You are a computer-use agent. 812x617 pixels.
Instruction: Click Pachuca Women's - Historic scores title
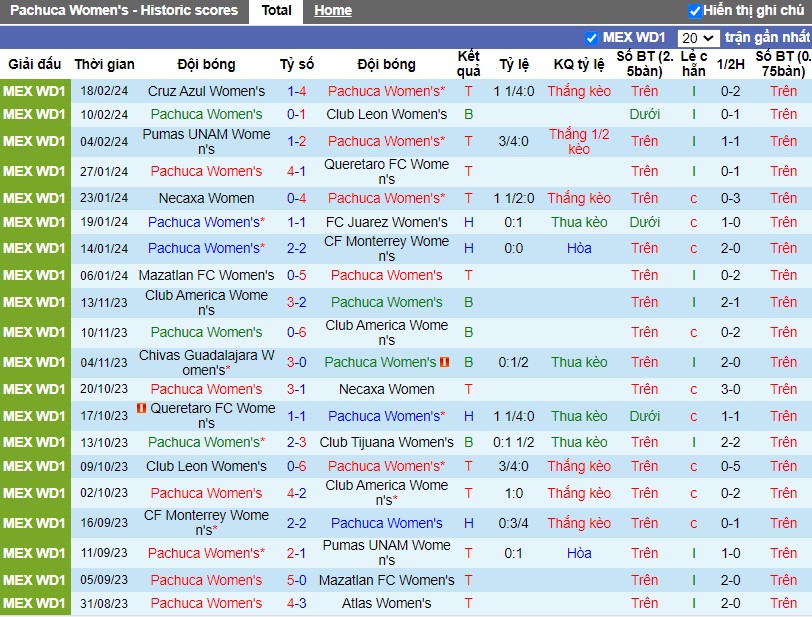[x=124, y=10]
